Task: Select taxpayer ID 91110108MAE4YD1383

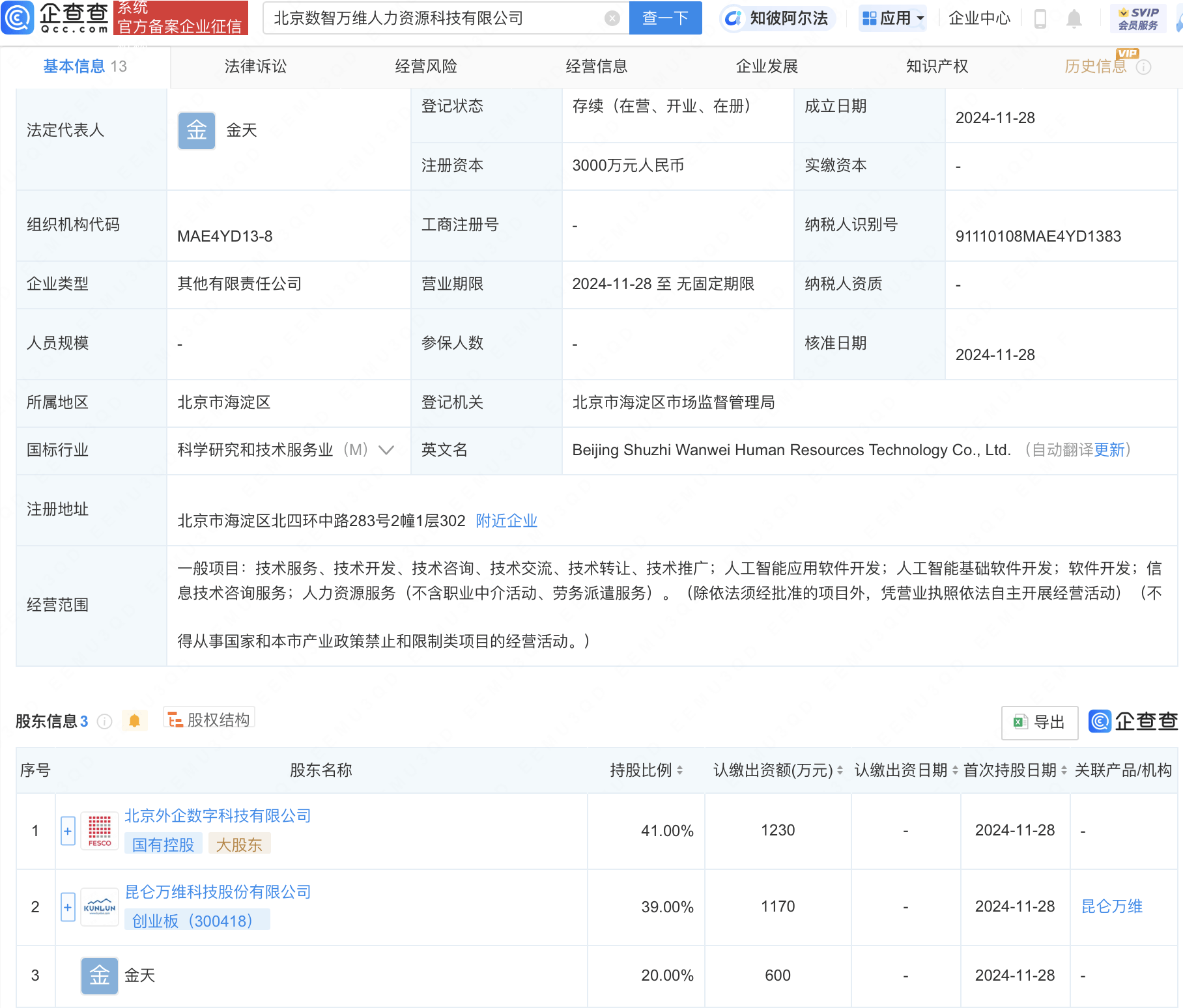Action: pyautogui.click(x=1038, y=236)
